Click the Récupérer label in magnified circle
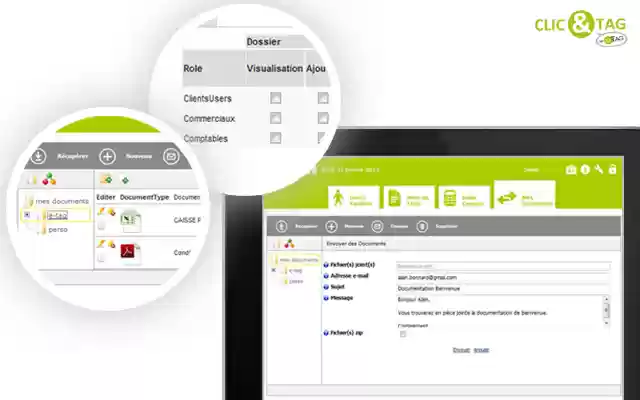Viewport: 640px width, 400px height. [x=73, y=156]
